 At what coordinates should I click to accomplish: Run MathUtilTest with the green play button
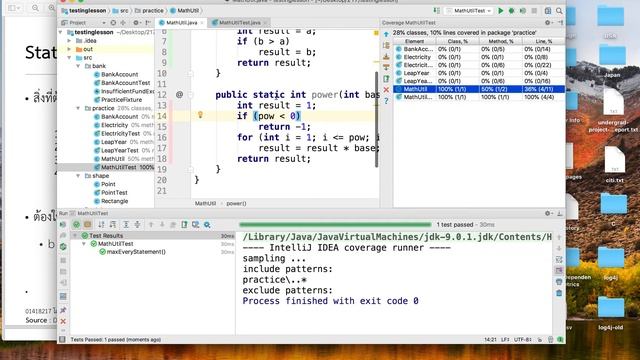pos(500,11)
